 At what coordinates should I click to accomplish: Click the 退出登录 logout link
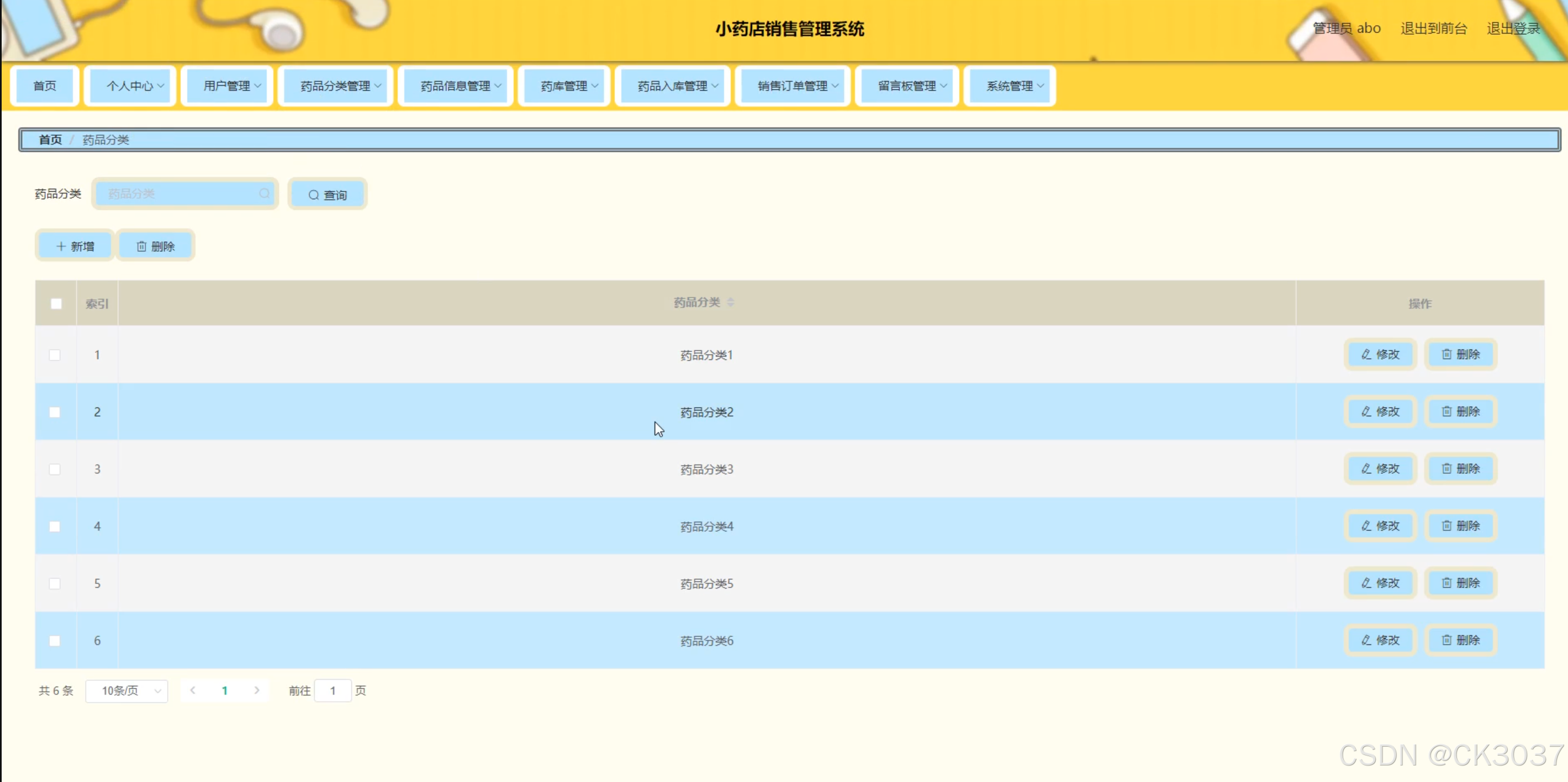tap(1513, 29)
